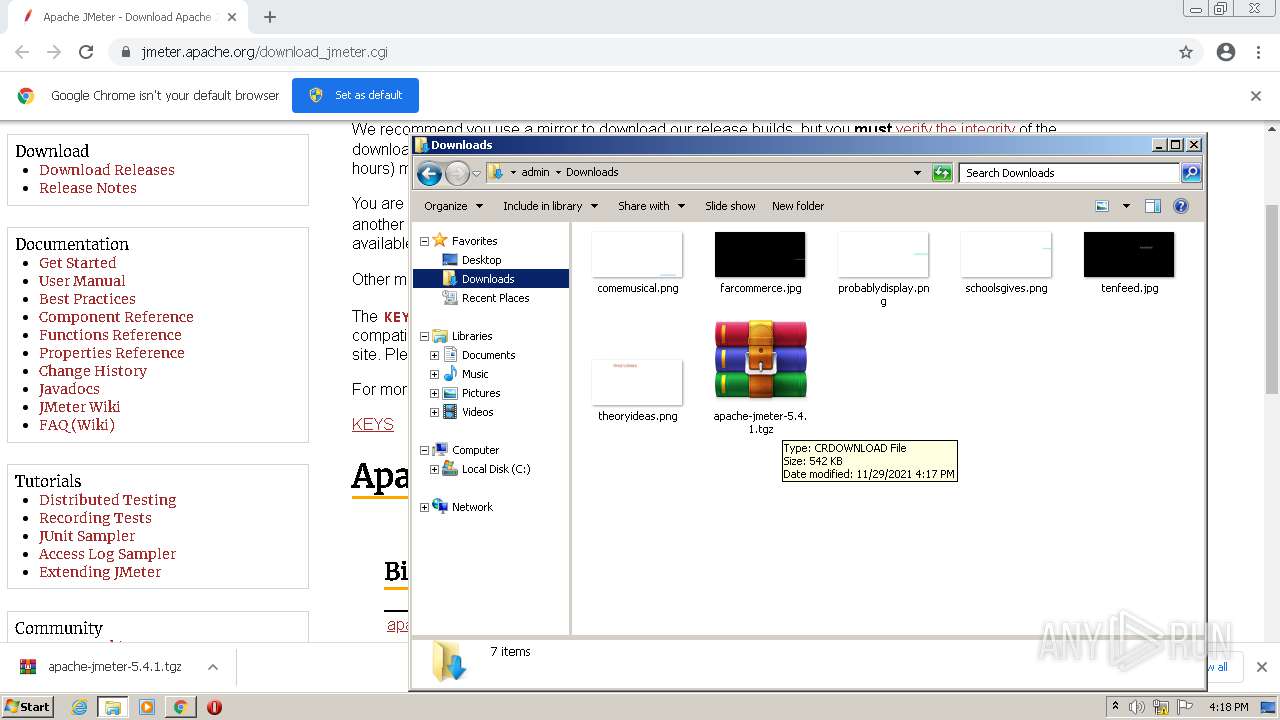This screenshot has width=1280, height=720.
Task: Collapse the Libraries tree node
Action: click(424, 336)
